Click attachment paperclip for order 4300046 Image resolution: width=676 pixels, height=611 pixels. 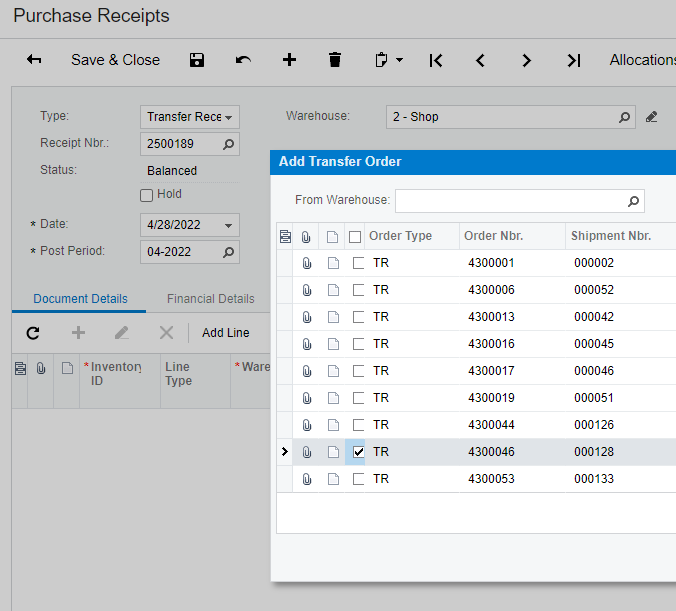pyautogui.click(x=307, y=452)
